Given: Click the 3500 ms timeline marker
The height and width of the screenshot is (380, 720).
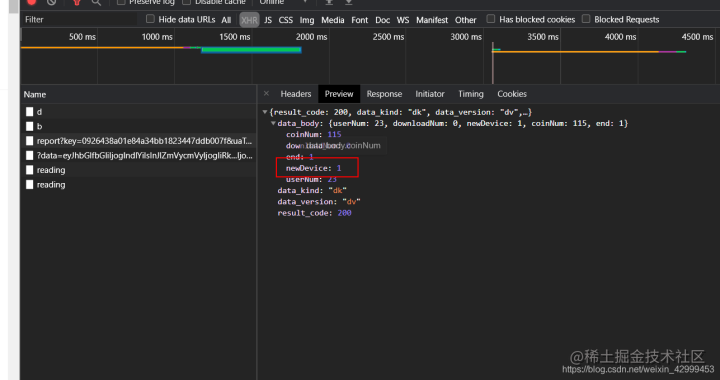Looking at the screenshot, I should (x=543, y=37).
